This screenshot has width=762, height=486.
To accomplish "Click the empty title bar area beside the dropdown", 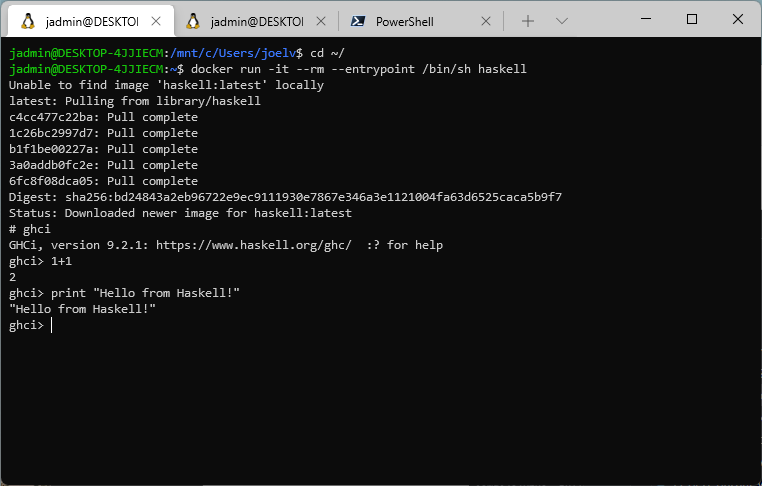I will tap(598, 20).
